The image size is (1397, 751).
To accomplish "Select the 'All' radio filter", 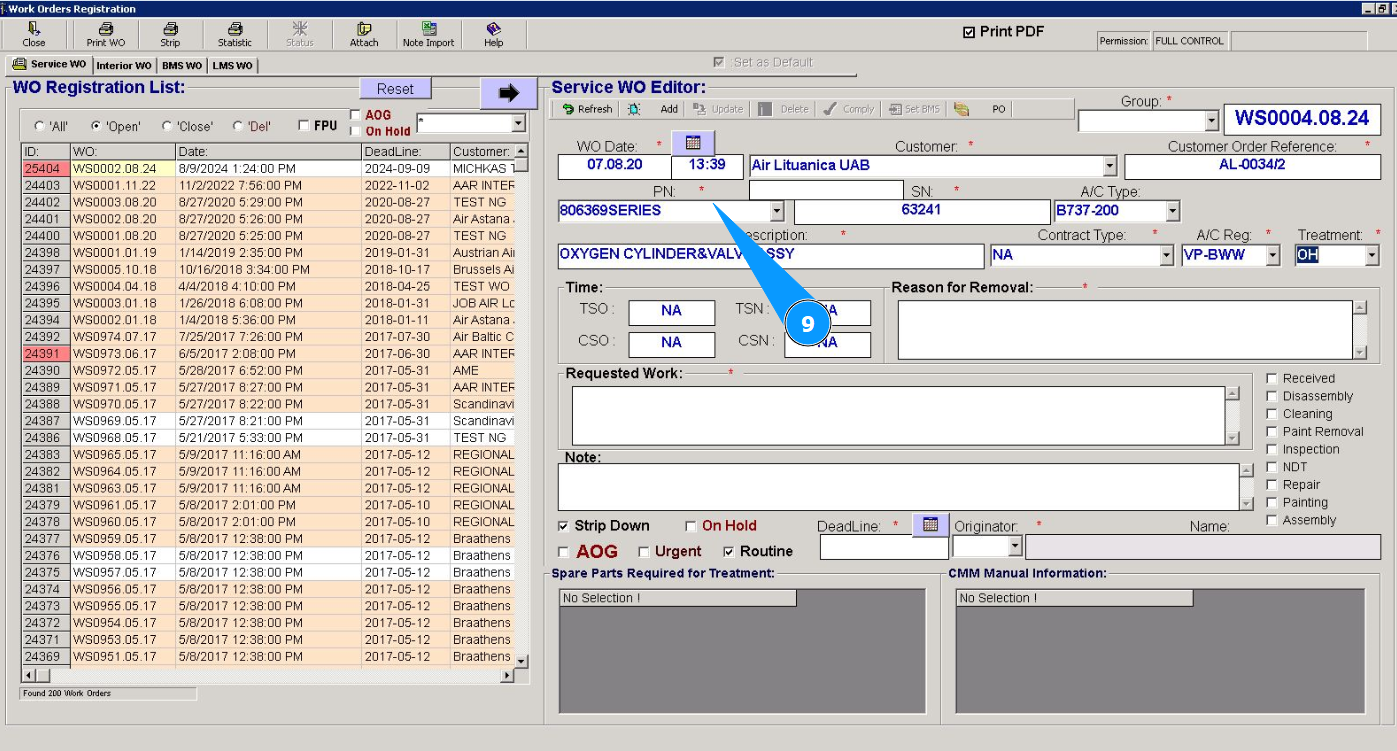I will [40, 127].
